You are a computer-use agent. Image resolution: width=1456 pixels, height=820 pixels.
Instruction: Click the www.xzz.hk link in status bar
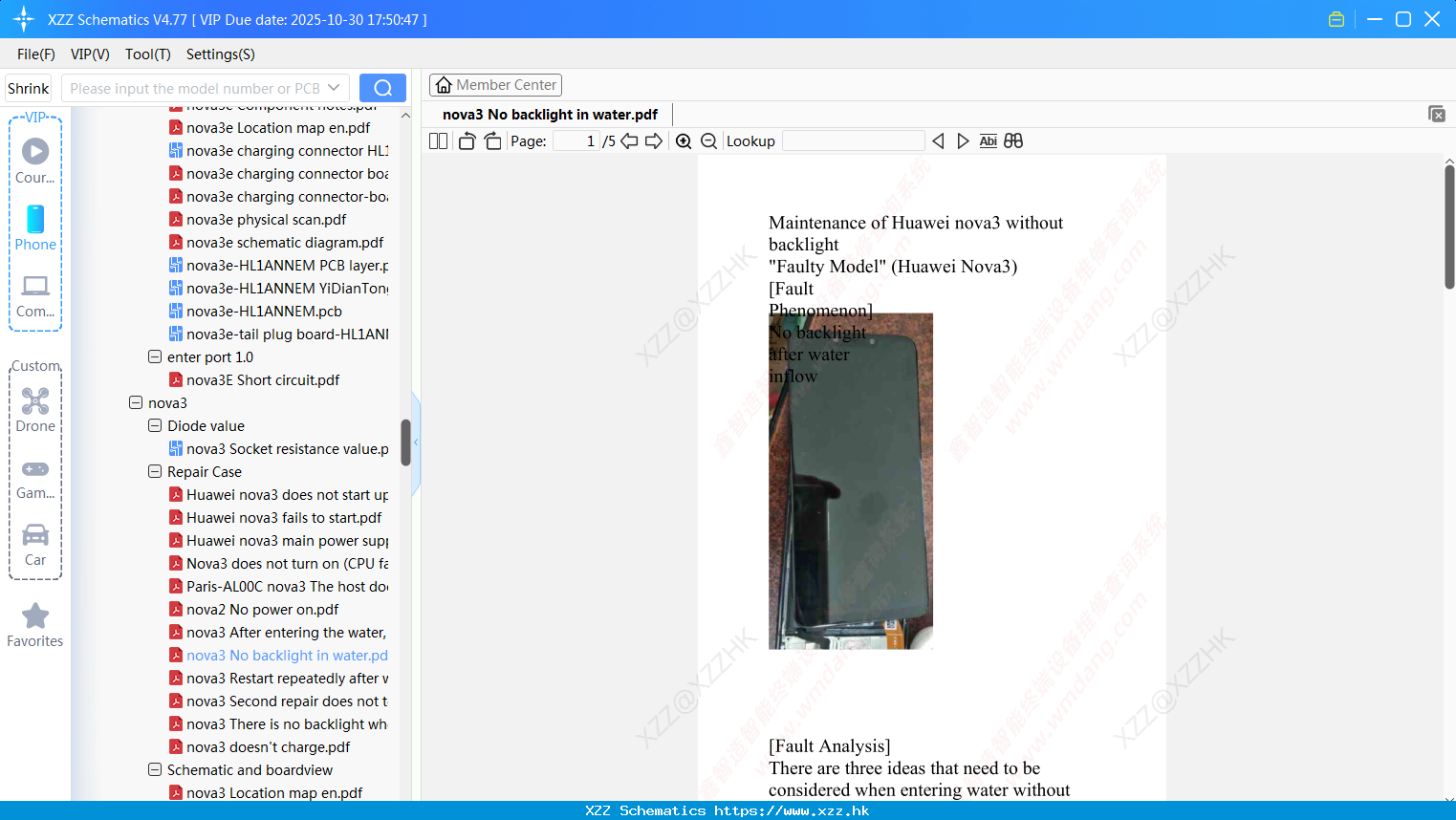coord(792,810)
